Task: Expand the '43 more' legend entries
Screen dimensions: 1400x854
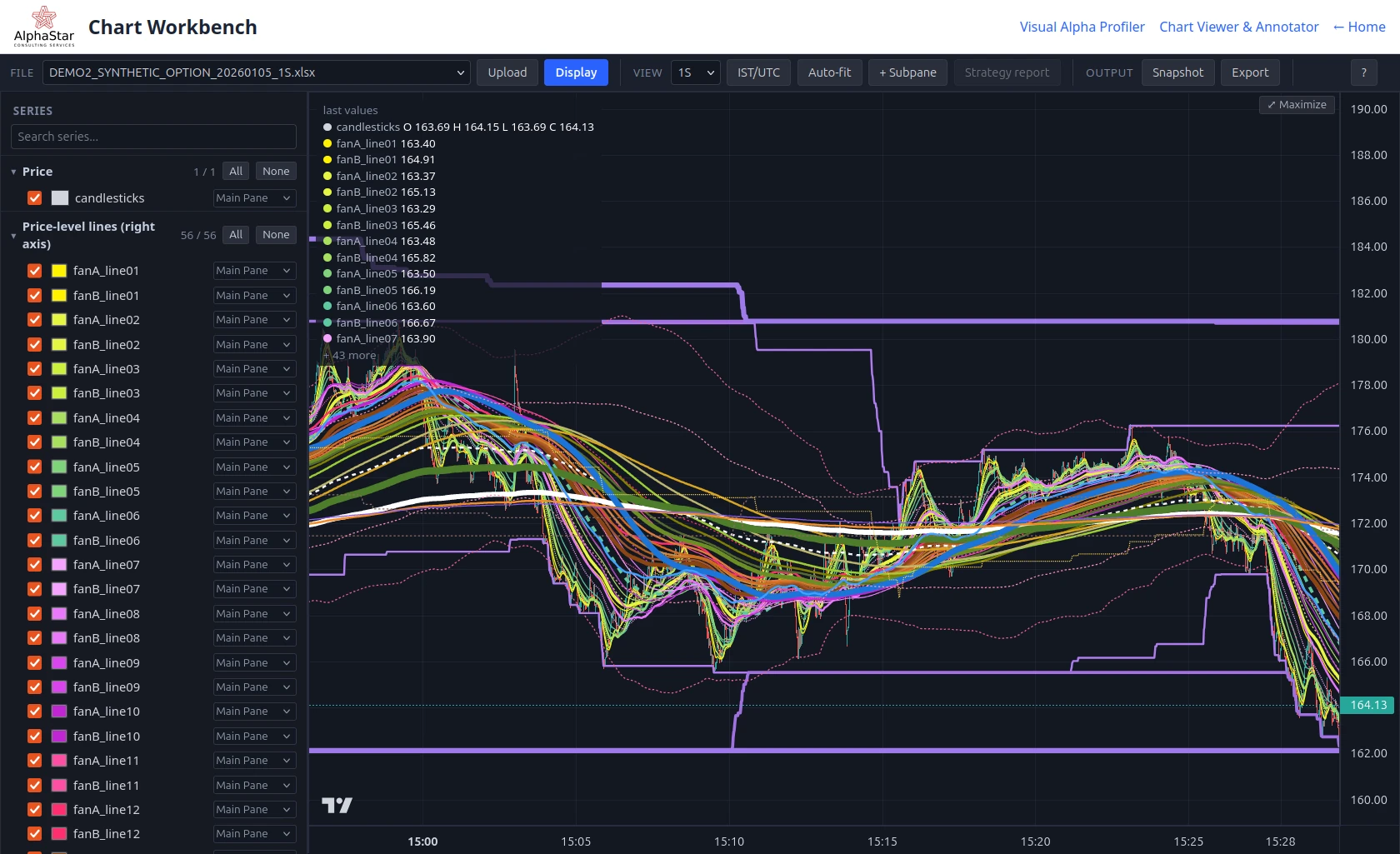Action: pyautogui.click(x=350, y=355)
